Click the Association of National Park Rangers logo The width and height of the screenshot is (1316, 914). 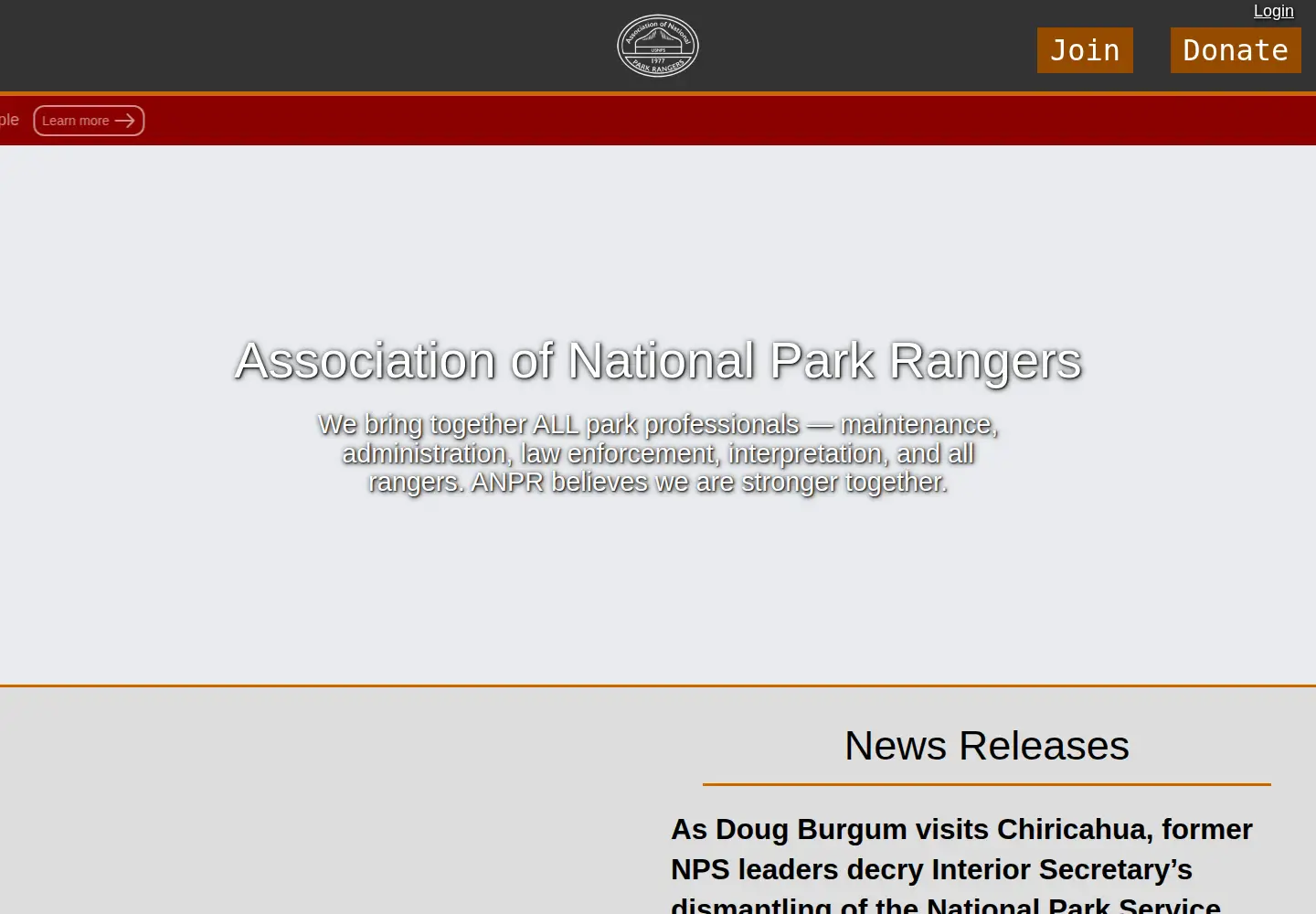[658, 46]
